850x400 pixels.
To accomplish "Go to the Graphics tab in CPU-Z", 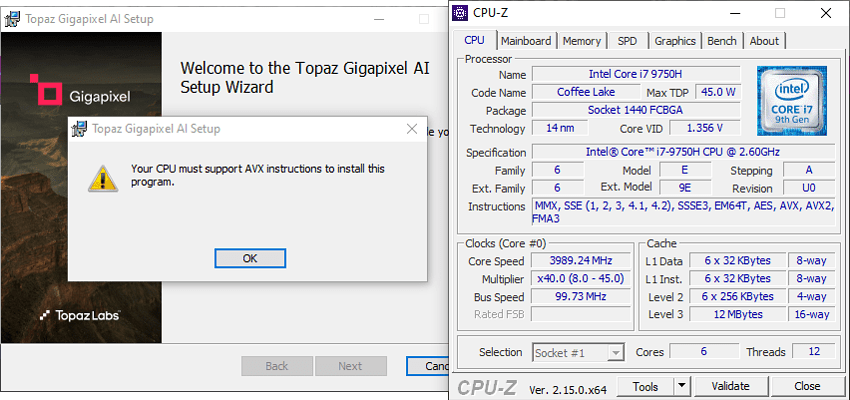I will (x=675, y=41).
